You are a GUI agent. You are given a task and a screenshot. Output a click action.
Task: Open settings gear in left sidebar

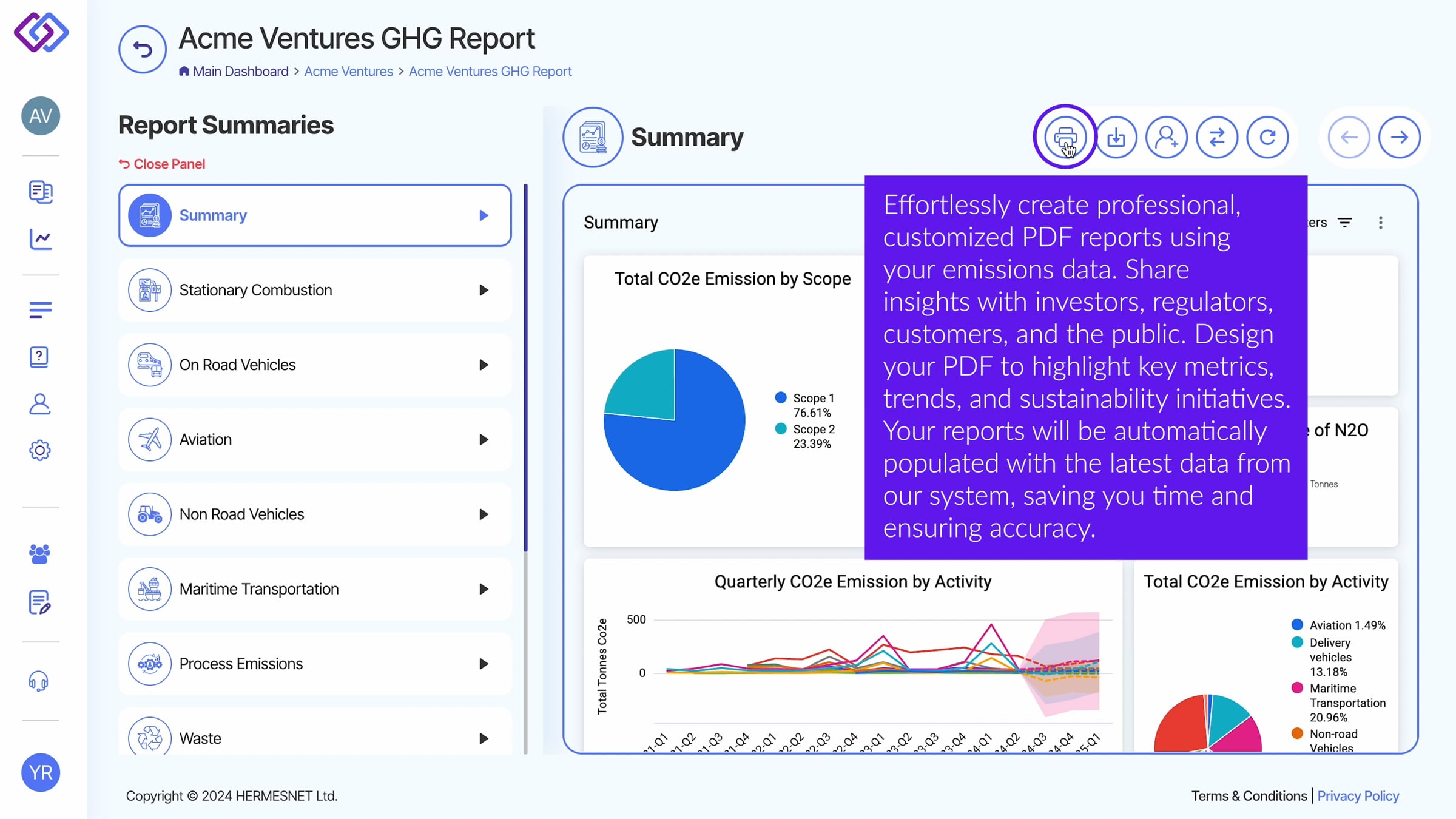point(40,450)
